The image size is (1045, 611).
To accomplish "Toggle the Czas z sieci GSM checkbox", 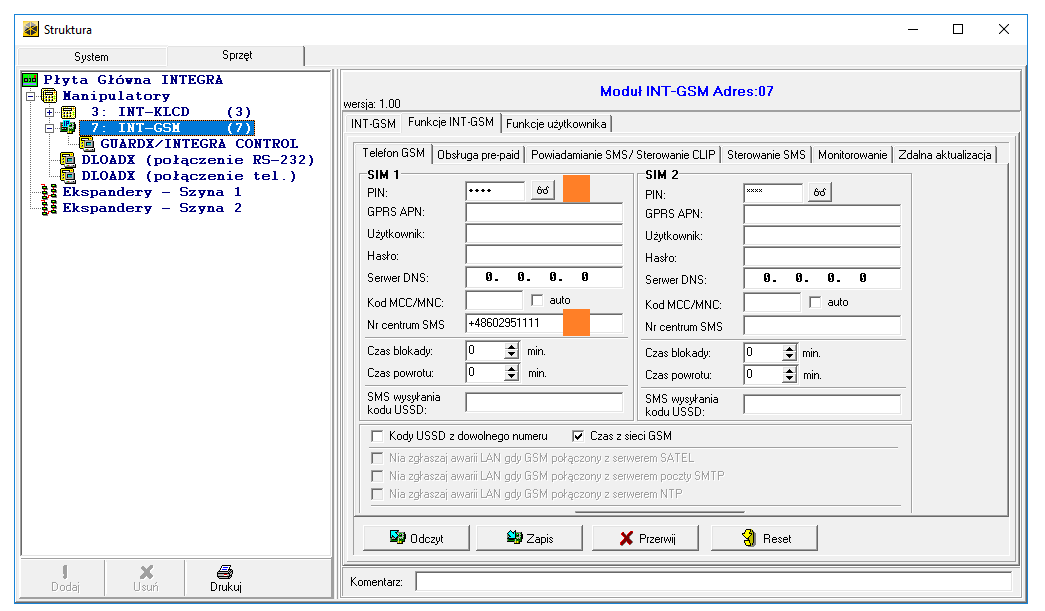I will point(578,436).
